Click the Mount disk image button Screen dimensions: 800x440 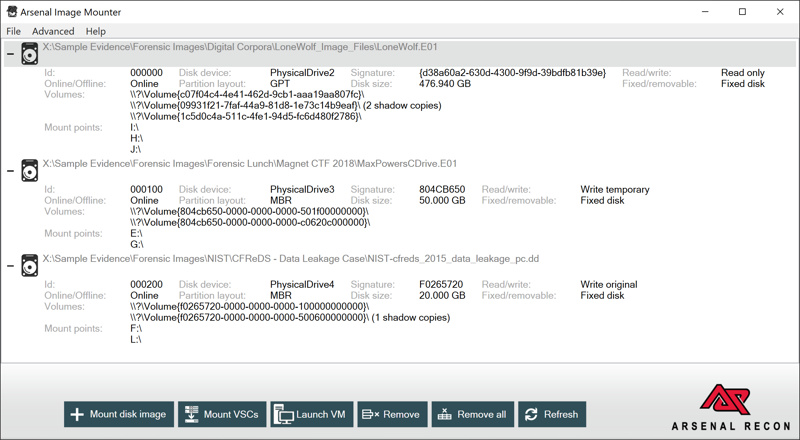(x=119, y=414)
